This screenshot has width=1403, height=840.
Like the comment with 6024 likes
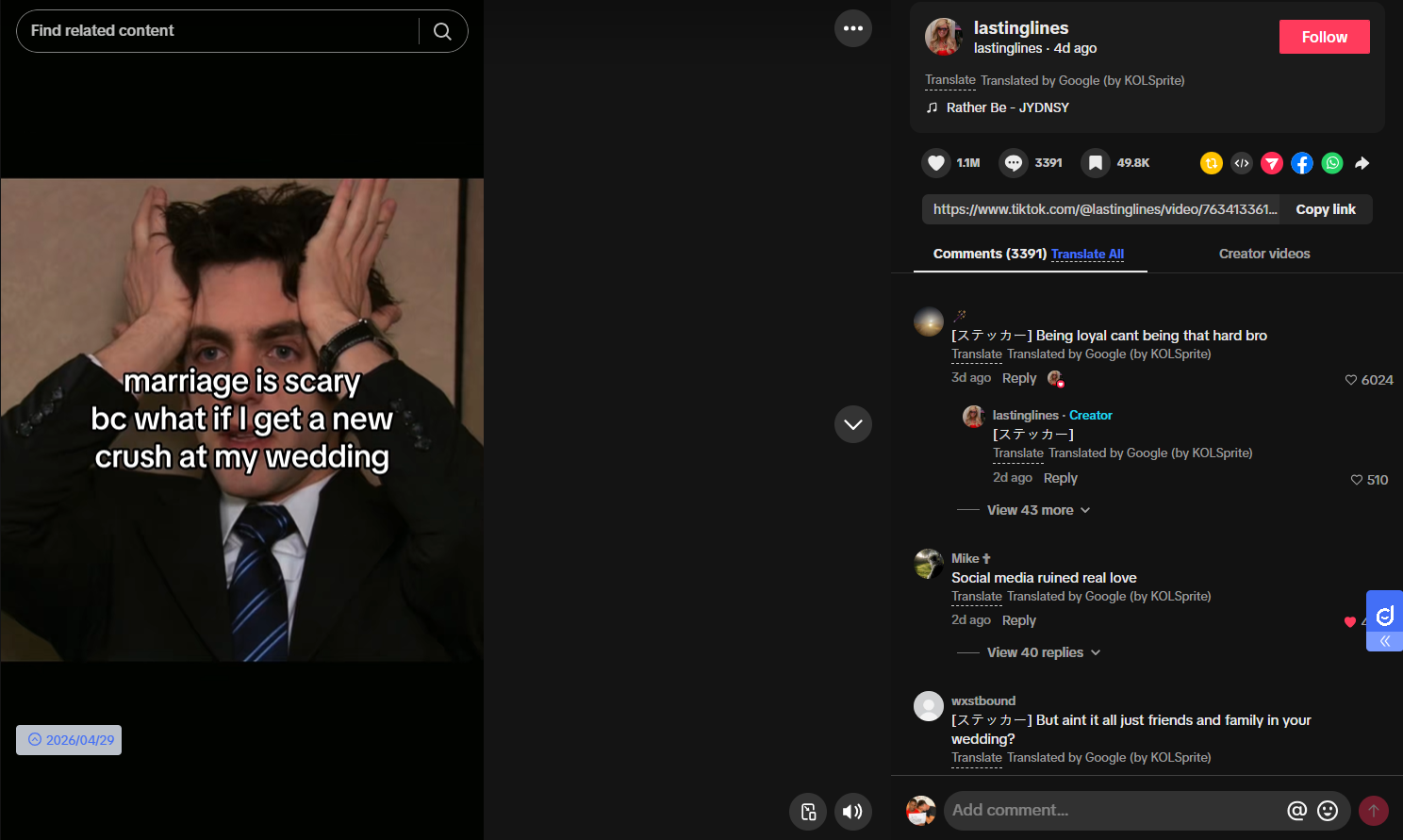point(1351,380)
